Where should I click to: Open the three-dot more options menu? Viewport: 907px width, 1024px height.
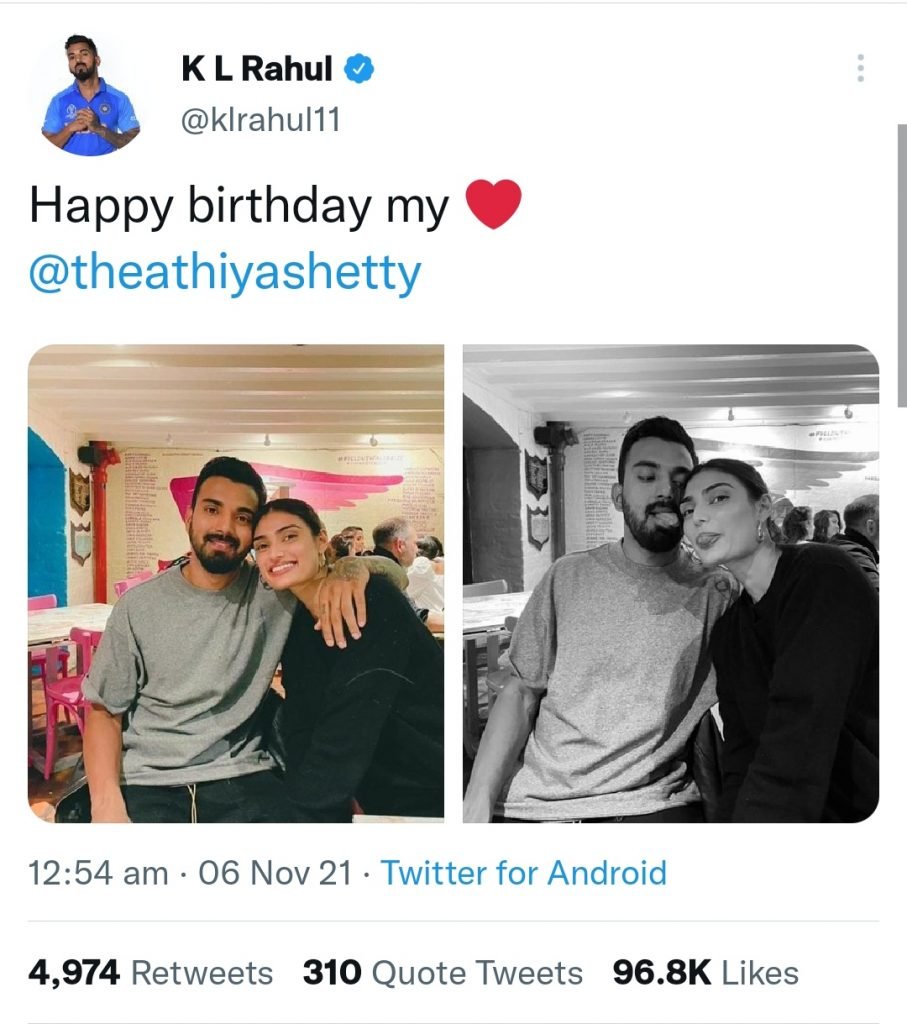(x=859, y=69)
